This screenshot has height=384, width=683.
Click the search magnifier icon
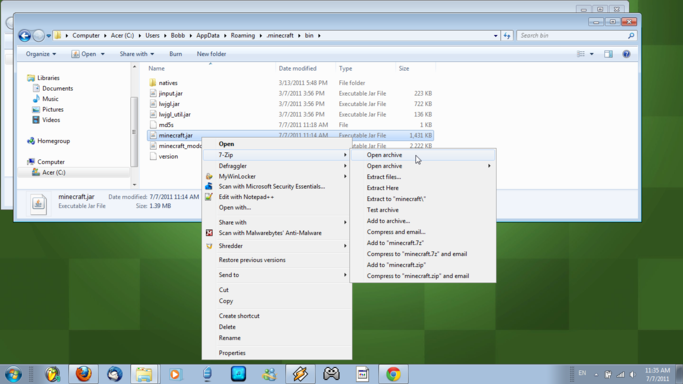pos(631,36)
